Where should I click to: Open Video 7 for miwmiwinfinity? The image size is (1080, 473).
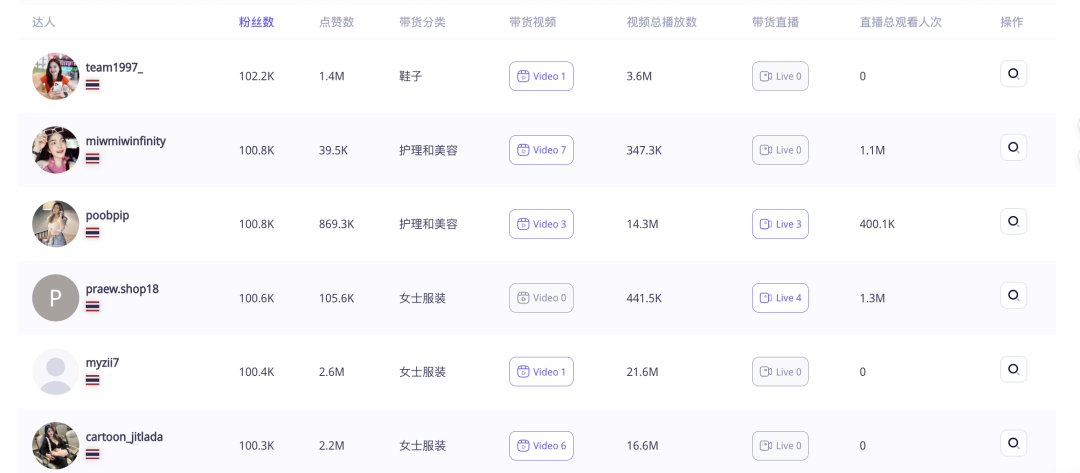point(541,150)
